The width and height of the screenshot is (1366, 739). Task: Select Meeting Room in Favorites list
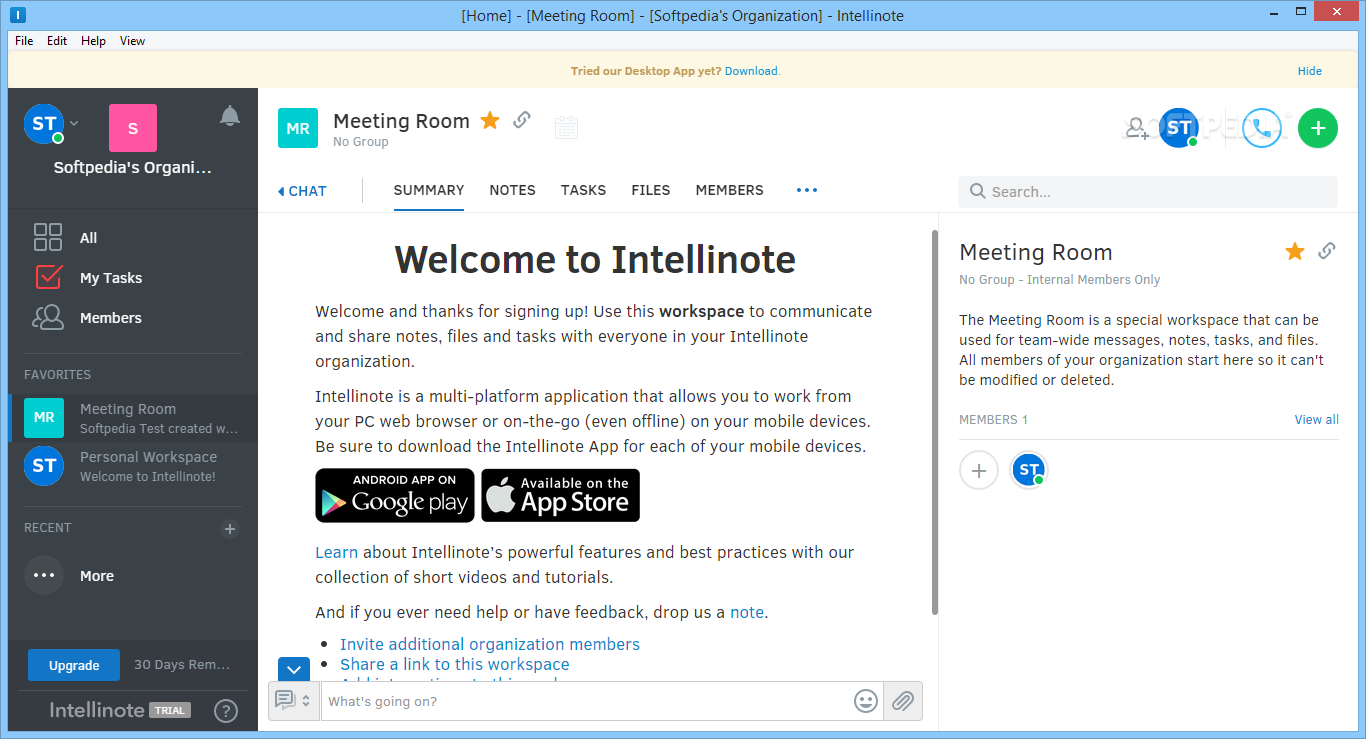(x=133, y=418)
